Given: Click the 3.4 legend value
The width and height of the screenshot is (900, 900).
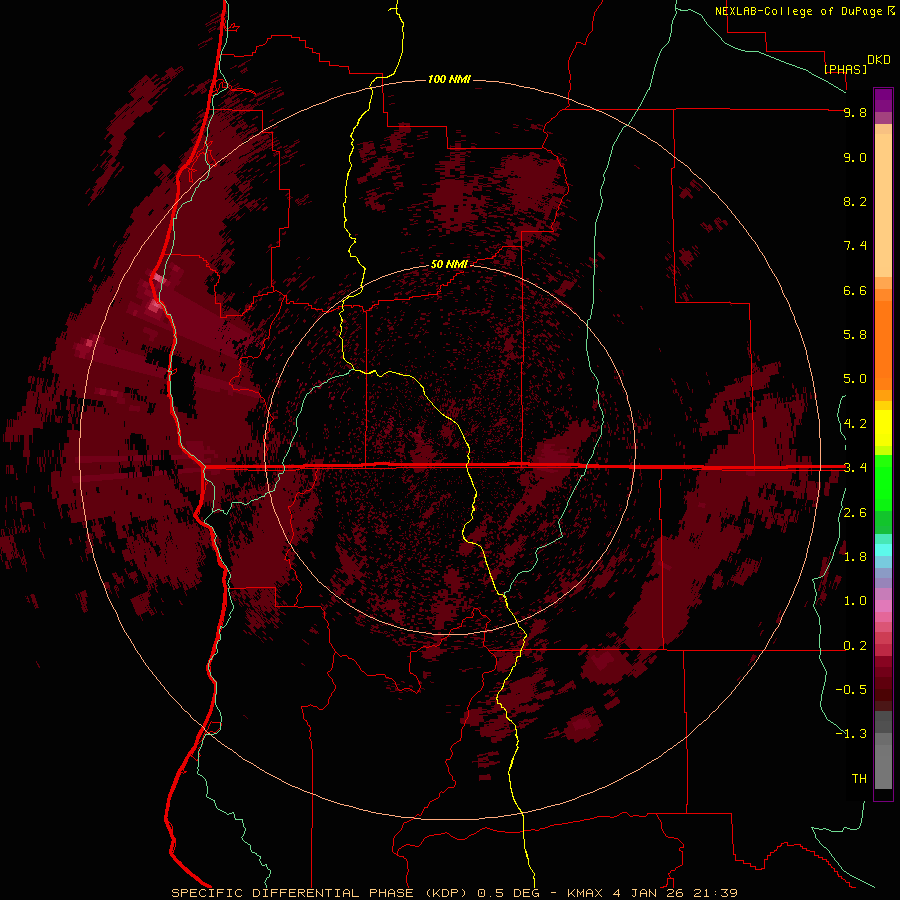Looking at the screenshot, I should 855,468.
